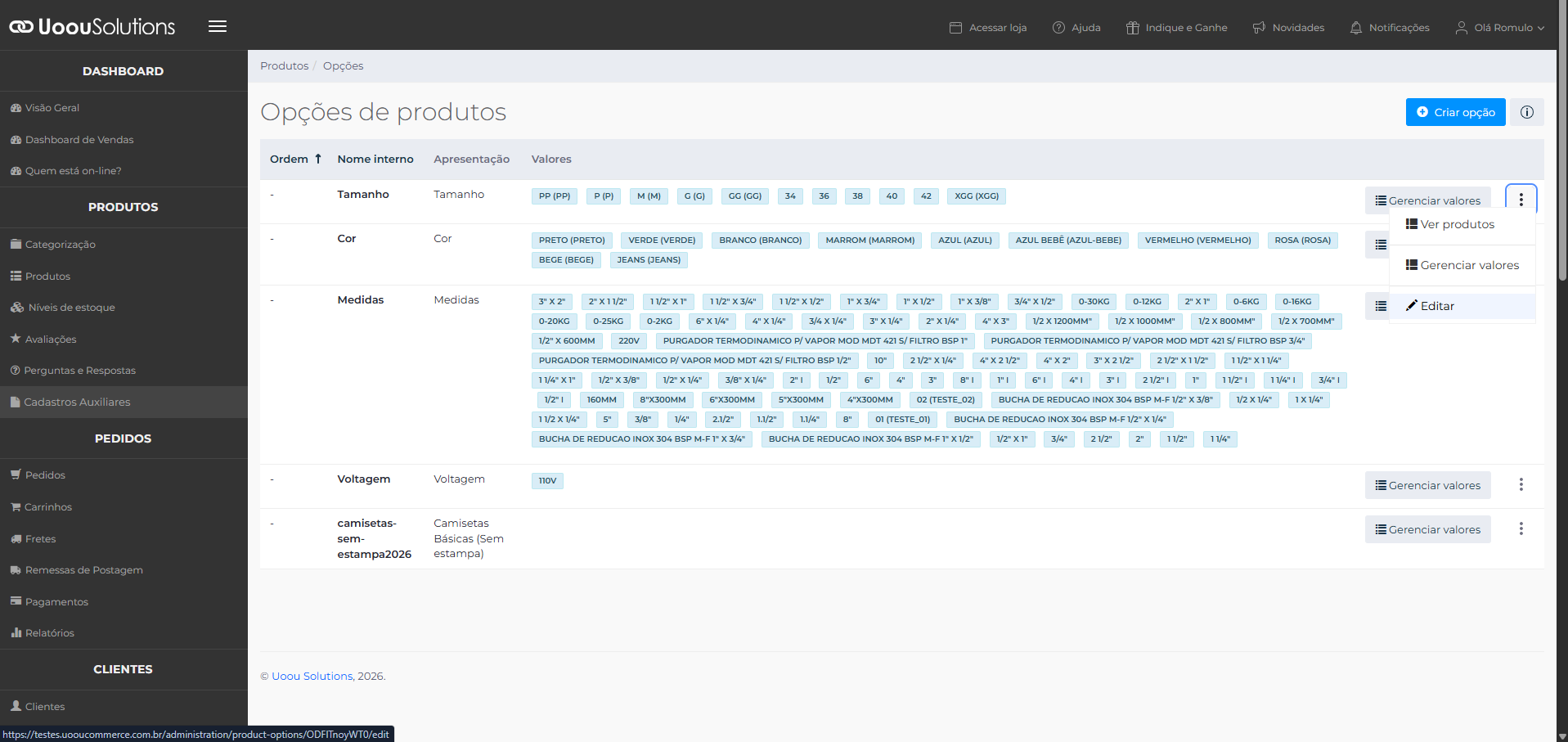Open the Uoou Solutions footer link

(312, 677)
